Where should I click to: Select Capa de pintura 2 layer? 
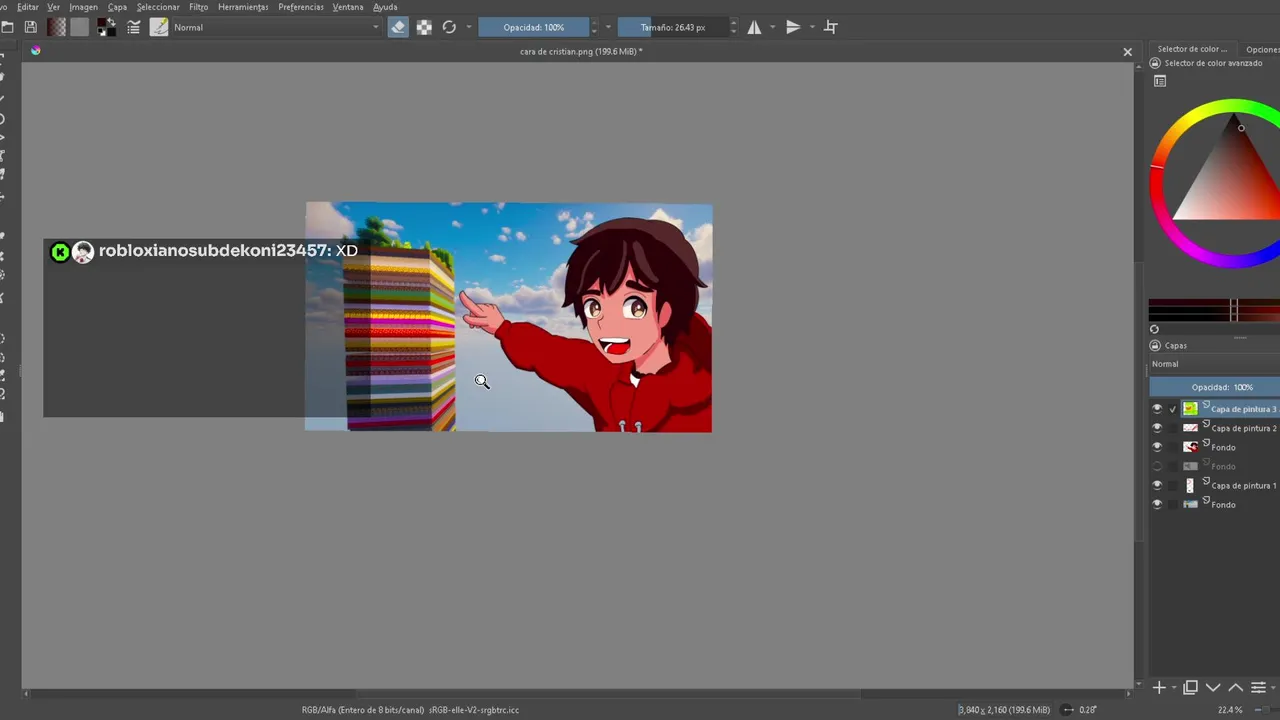coord(1243,428)
